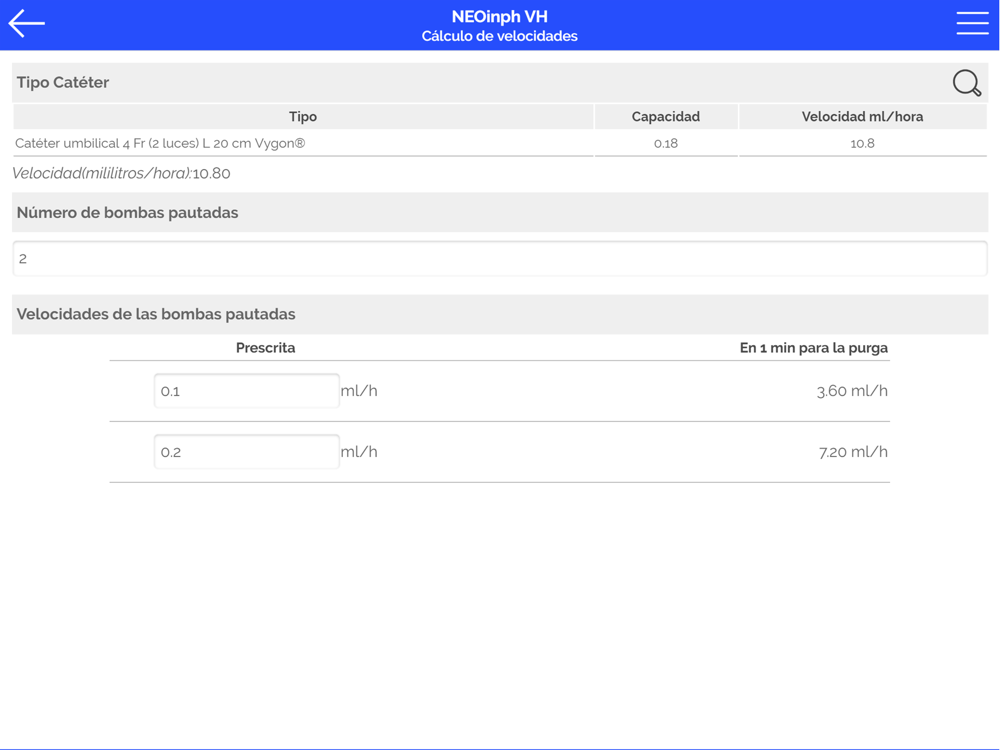The width and height of the screenshot is (1000, 750).
Task: Click the Capacidad column header
Action: click(x=665, y=117)
